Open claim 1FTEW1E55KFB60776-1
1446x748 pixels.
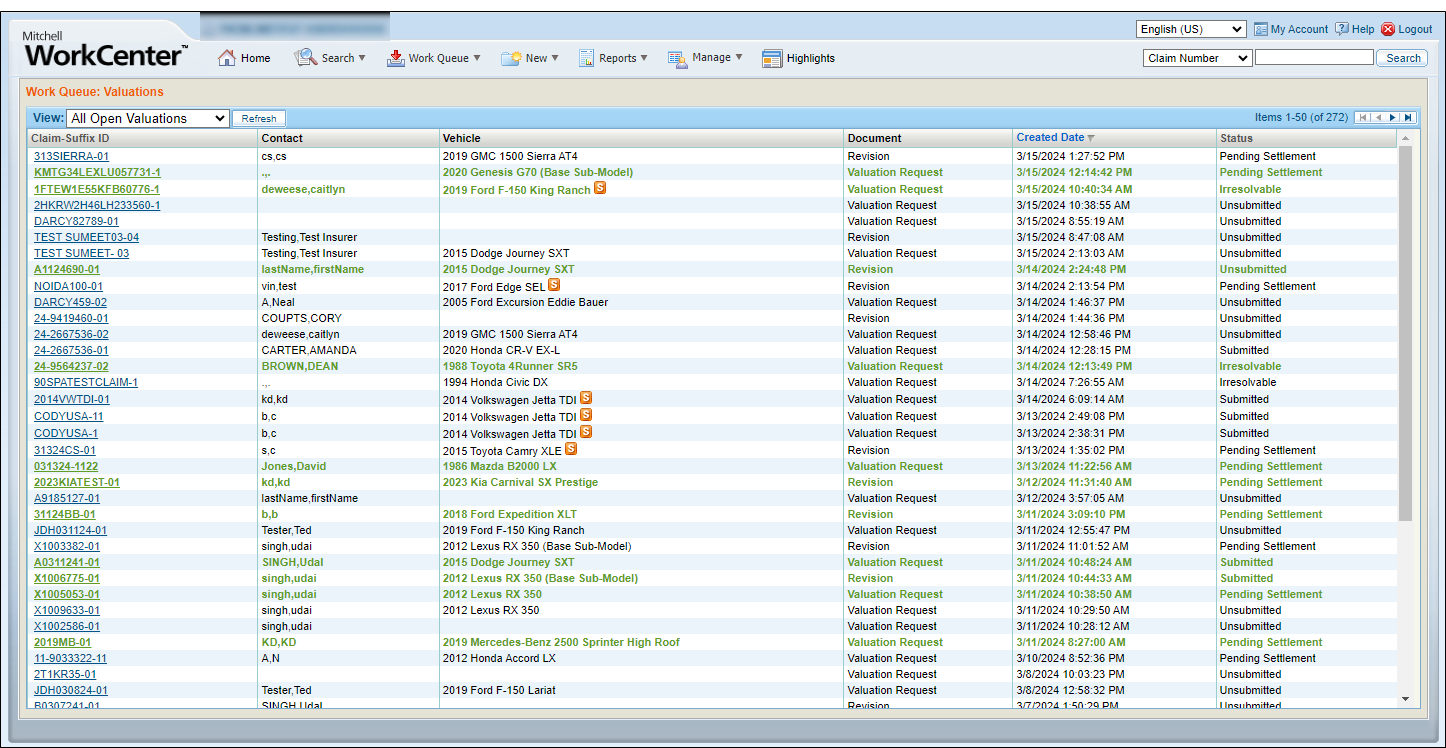(97, 189)
